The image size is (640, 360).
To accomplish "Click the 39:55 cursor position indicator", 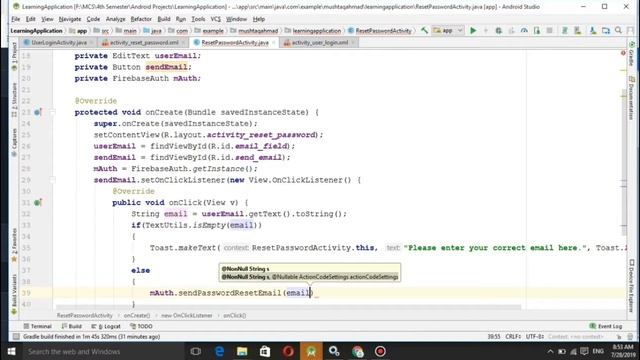I will pos(493,337).
